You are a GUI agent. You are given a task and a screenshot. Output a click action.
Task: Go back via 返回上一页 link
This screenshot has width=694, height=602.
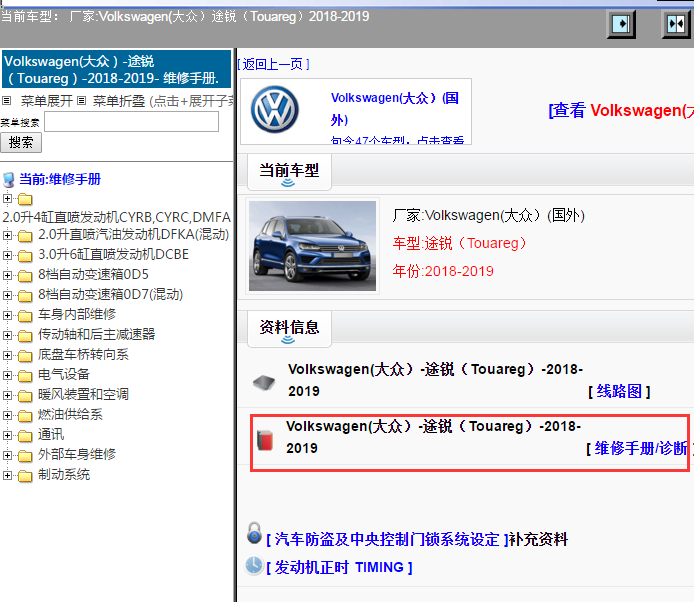[274, 65]
